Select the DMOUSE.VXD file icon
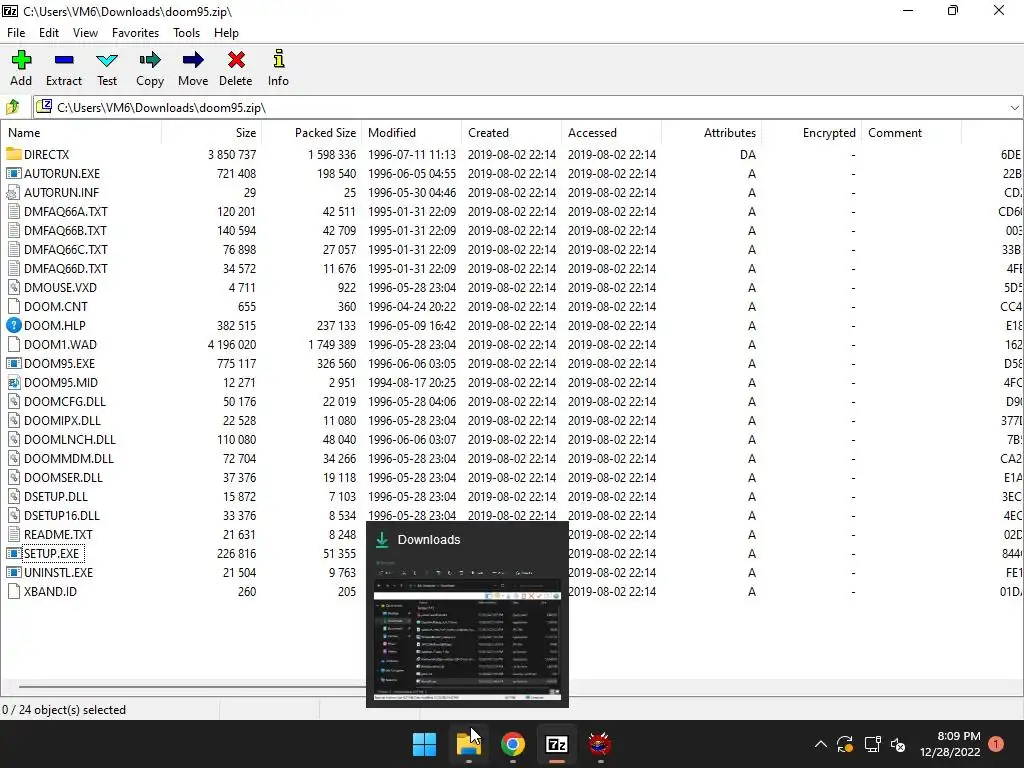 click(x=14, y=287)
